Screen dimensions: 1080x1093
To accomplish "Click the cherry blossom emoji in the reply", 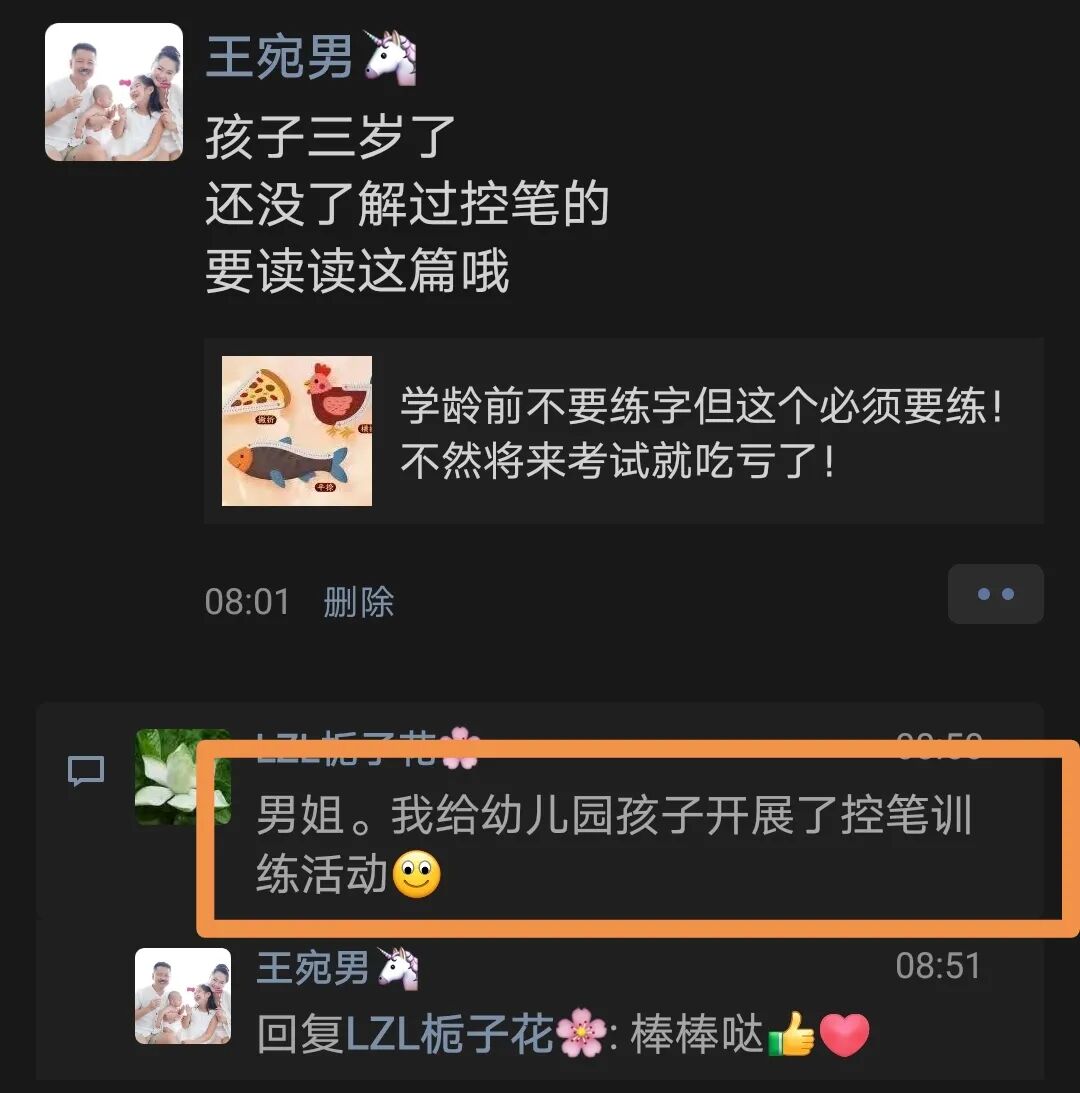I will pos(581,1033).
